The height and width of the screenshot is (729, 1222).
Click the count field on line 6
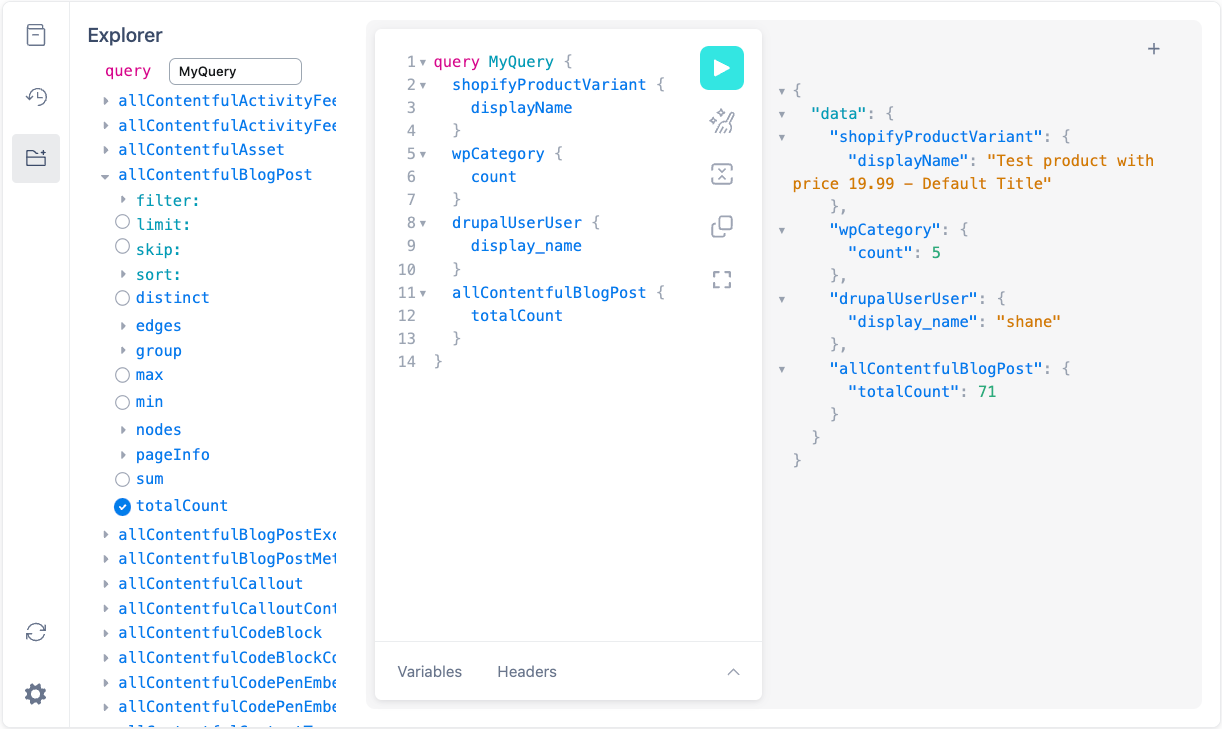(494, 177)
